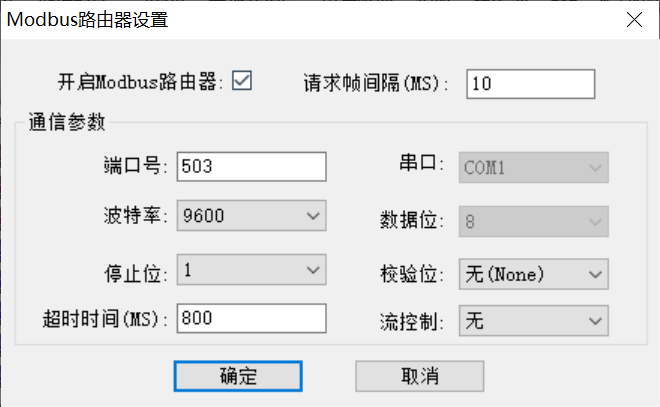Open the 校验位 dropdown showing 无(None)

click(533, 274)
